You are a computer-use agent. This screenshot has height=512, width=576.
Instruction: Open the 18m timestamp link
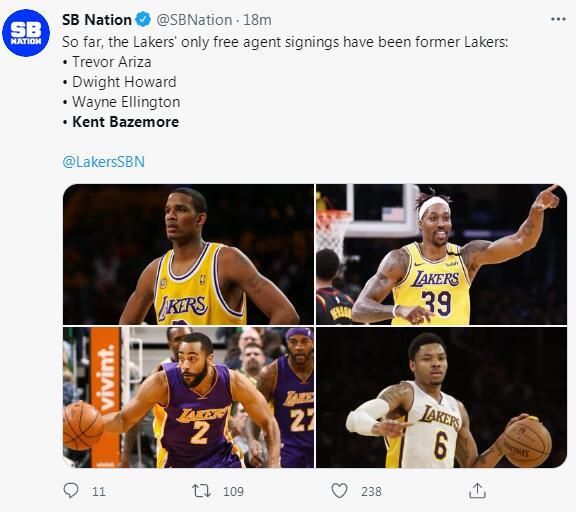[x=257, y=20]
